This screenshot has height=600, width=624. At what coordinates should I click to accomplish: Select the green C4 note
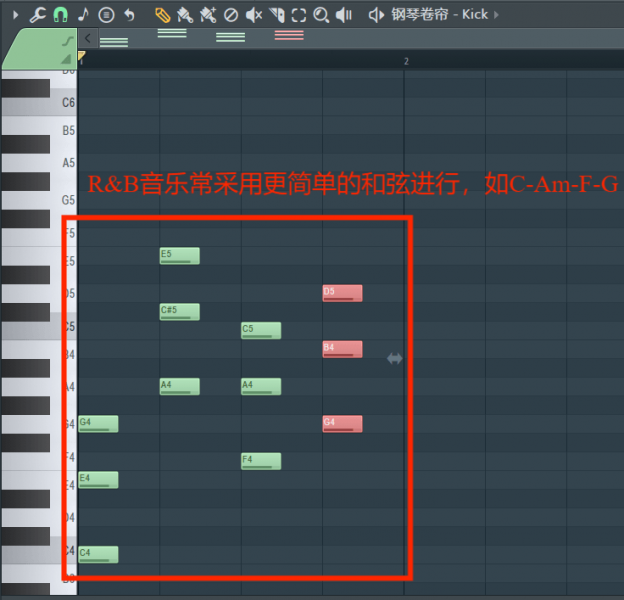[x=98, y=555]
